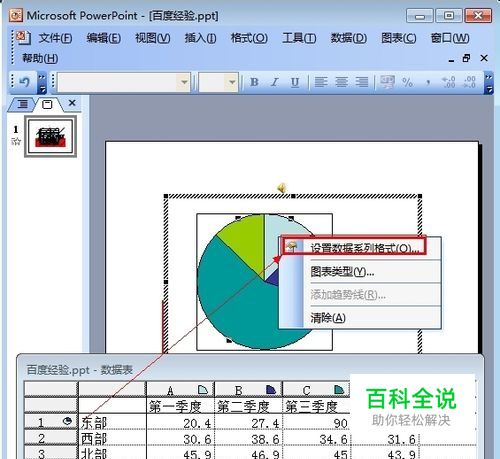Image resolution: width=500 pixels, height=459 pixels.
Task: Open the font name dropdown
Action: [x=184, y=82]
